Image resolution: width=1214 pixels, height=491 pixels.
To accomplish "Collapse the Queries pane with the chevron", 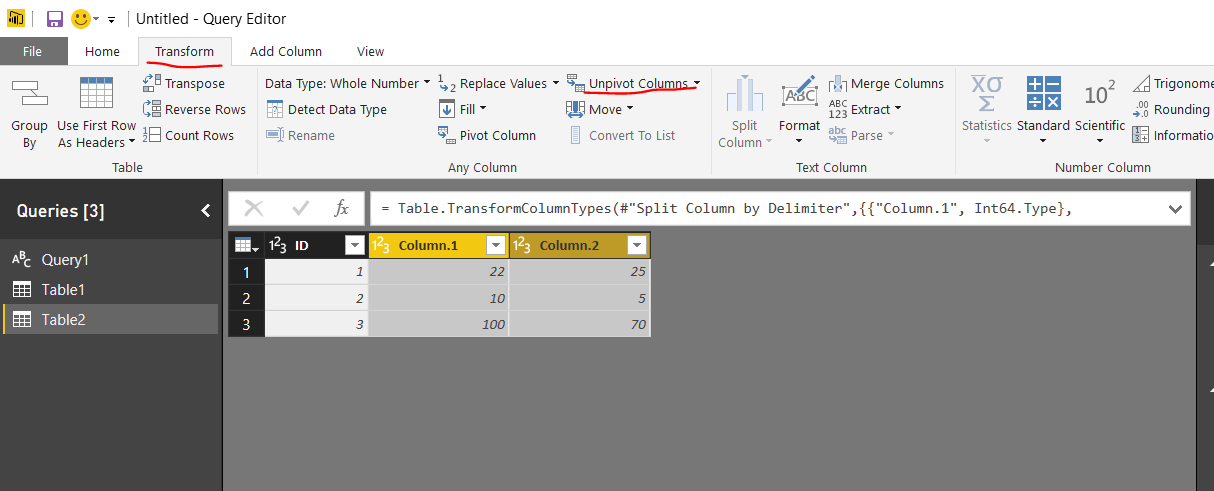I will (x=205, y=211).
